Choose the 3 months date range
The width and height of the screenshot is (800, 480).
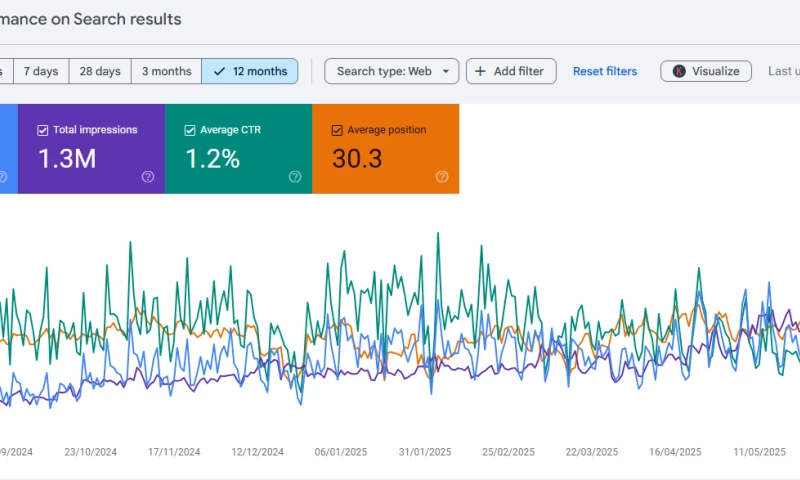click(x=166, y=71)
